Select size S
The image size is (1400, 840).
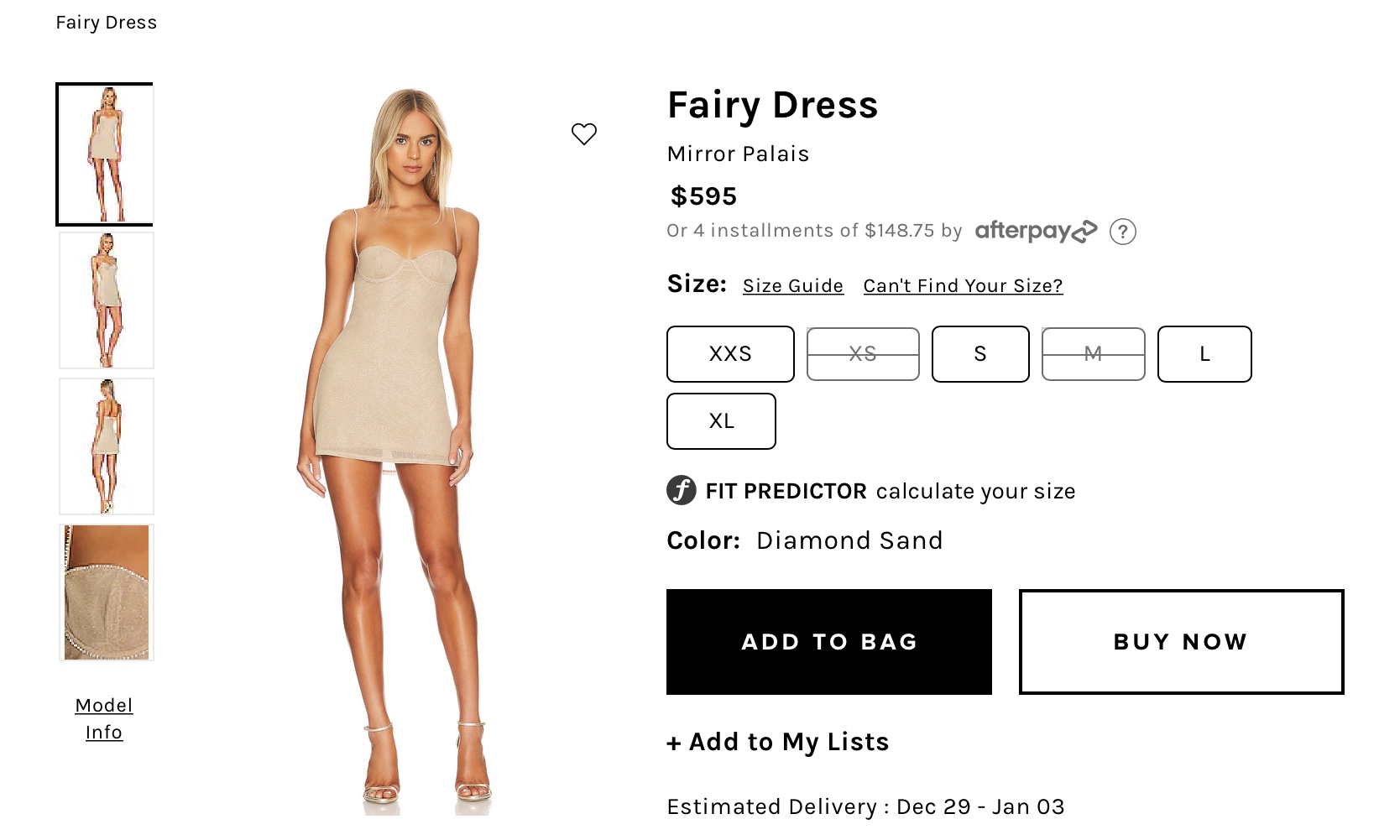(x=980, y=354)
